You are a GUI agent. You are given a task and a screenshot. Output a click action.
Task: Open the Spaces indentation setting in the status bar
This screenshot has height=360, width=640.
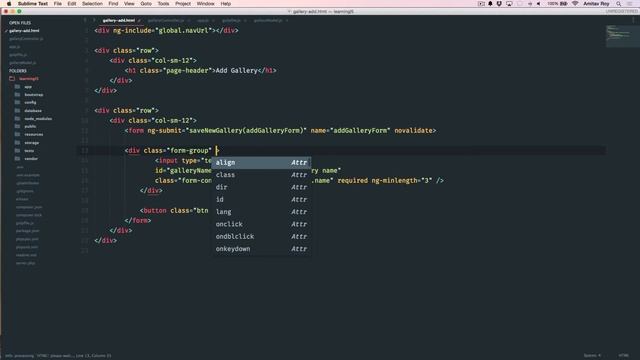[592, 356]
